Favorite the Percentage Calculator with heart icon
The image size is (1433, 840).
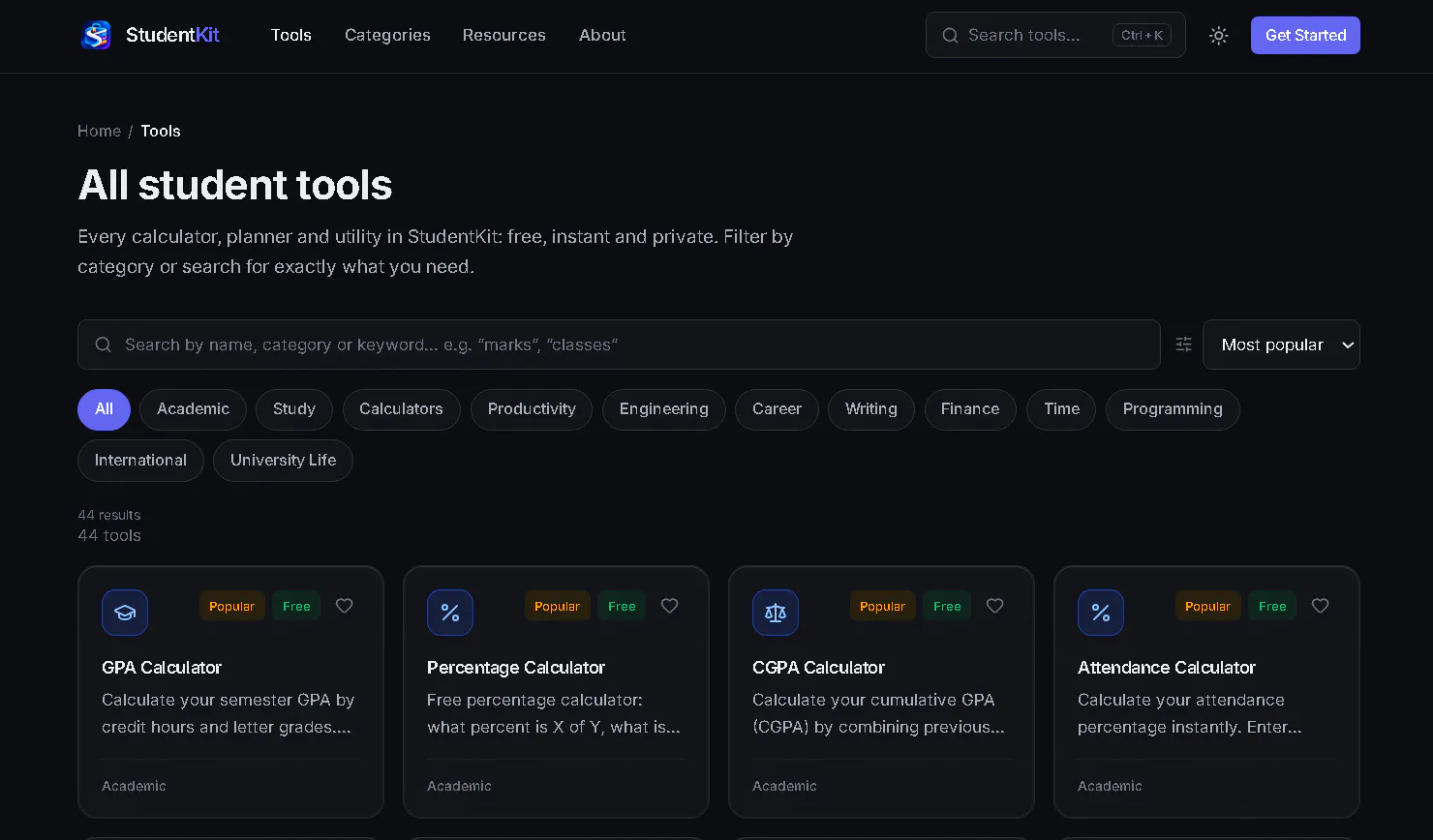[x=670, y=606]
